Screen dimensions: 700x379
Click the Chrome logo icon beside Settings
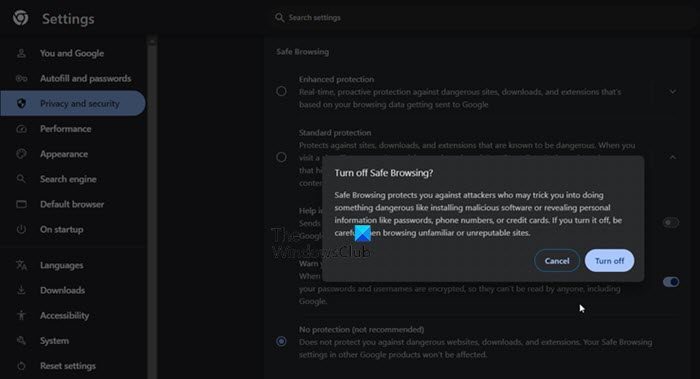pyautogui.click(x=21, y=18)
